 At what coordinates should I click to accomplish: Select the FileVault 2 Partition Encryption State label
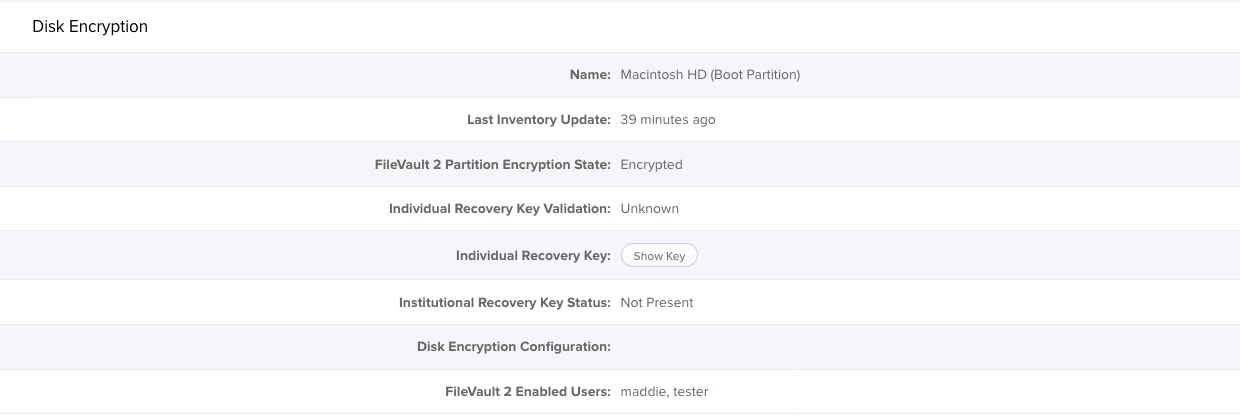point(492,164)
